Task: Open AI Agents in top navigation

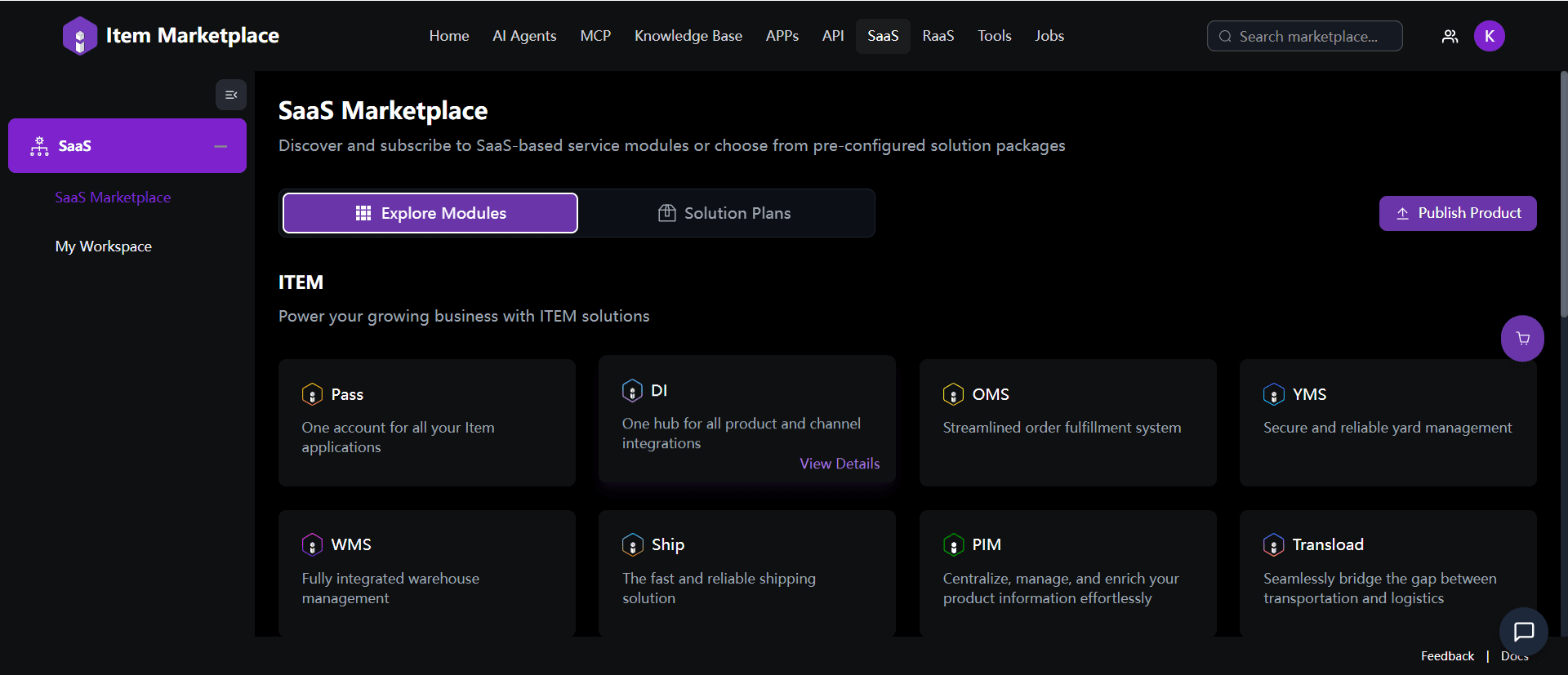Action: coord(524,36)
